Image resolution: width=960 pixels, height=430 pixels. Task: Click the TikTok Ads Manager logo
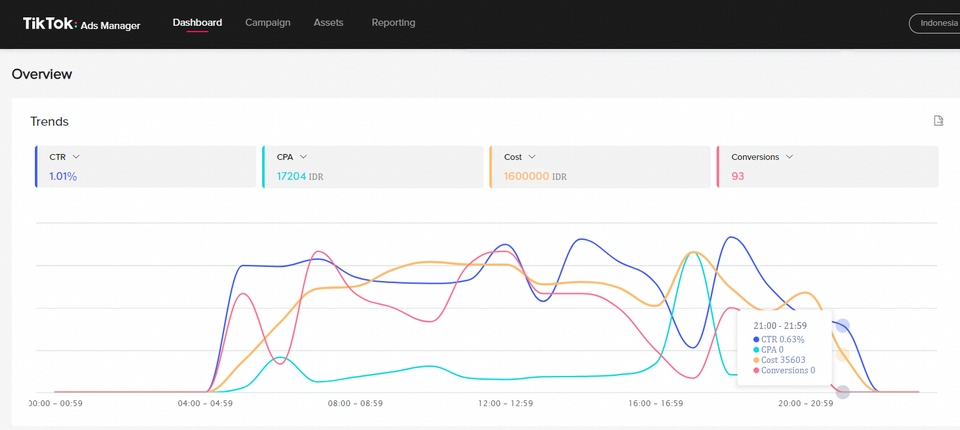81,24
